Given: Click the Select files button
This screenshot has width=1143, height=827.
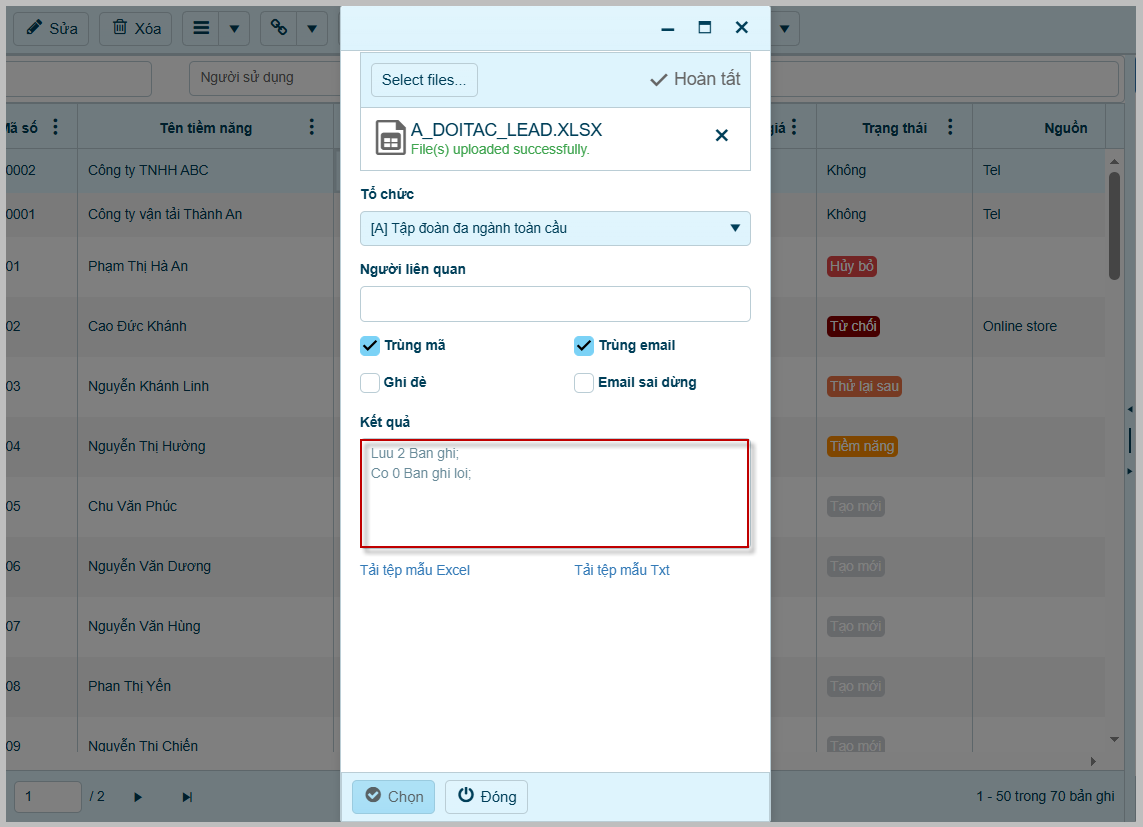Looking at the screenshot, I should [424, 80].
